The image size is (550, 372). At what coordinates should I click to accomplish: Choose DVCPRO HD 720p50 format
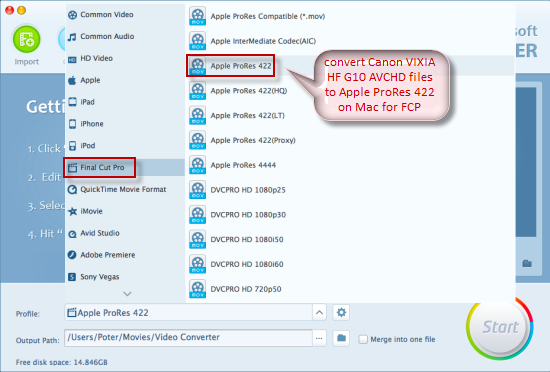pyautogui.click(x=351, y=289)
